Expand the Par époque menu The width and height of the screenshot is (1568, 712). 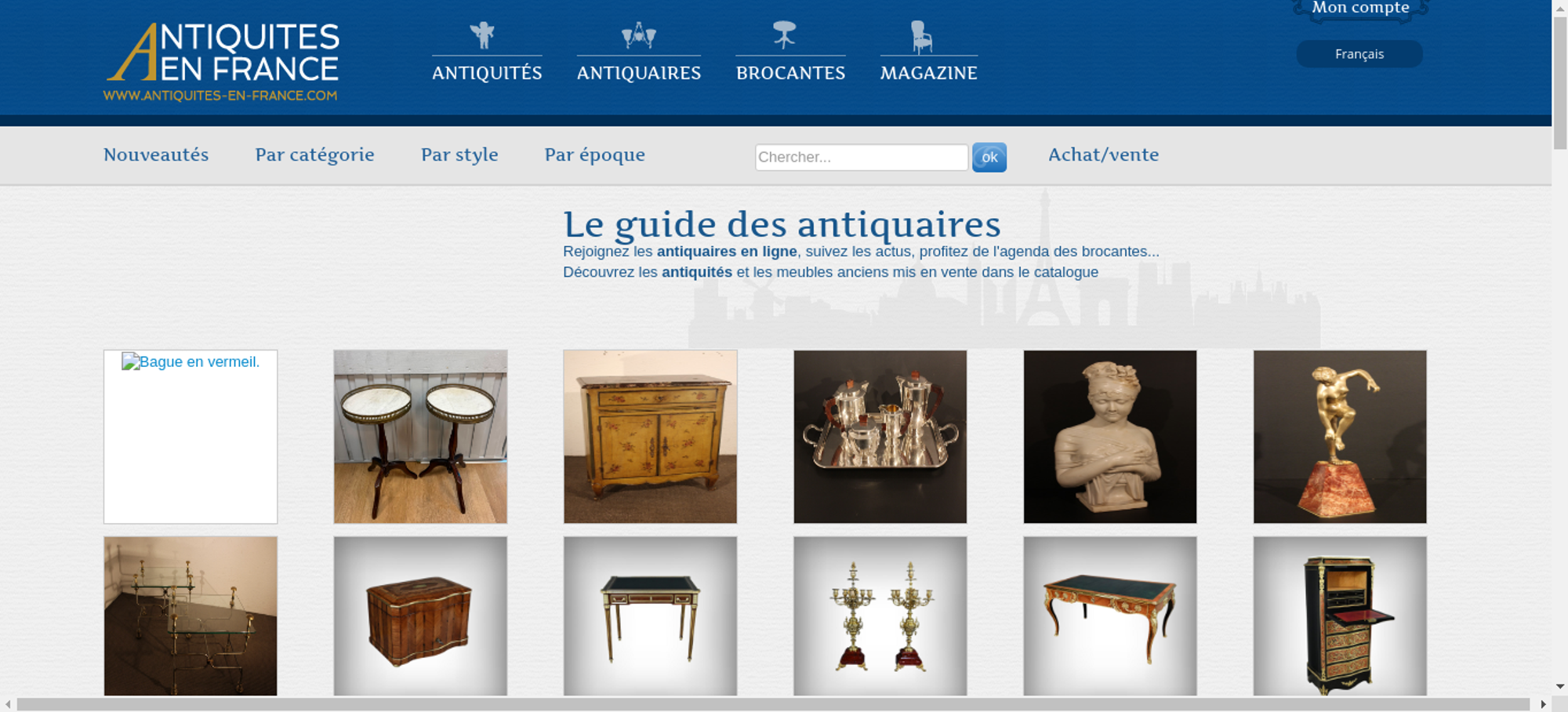point(595,154)
